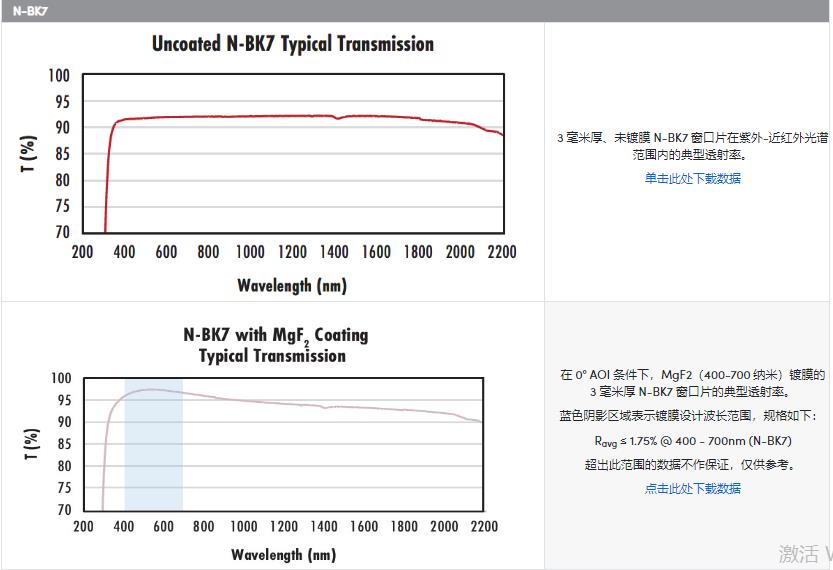
Task: Click the '蓝色阴影区域' explanation text
Action: 692,416
